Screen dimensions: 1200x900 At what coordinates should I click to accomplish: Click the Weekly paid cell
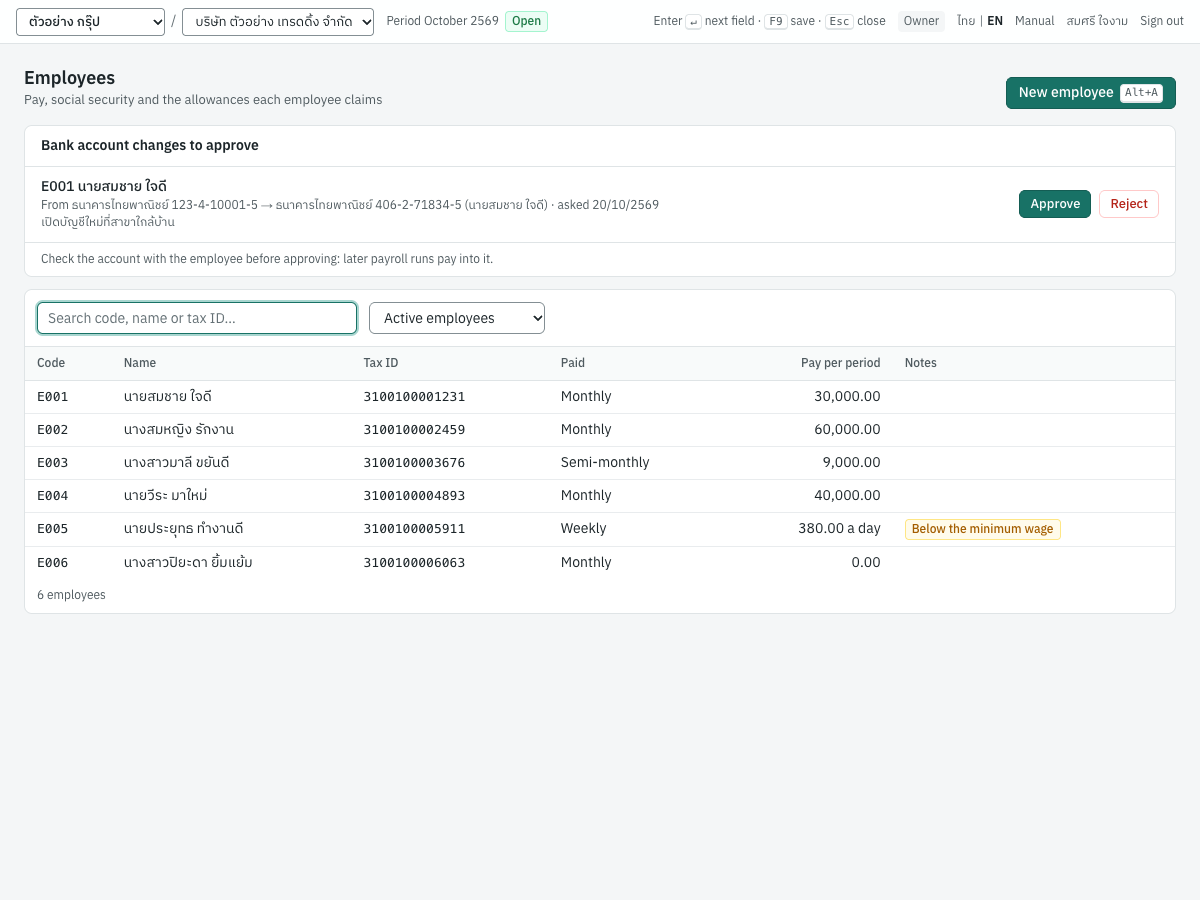click(x=584, y=529)
